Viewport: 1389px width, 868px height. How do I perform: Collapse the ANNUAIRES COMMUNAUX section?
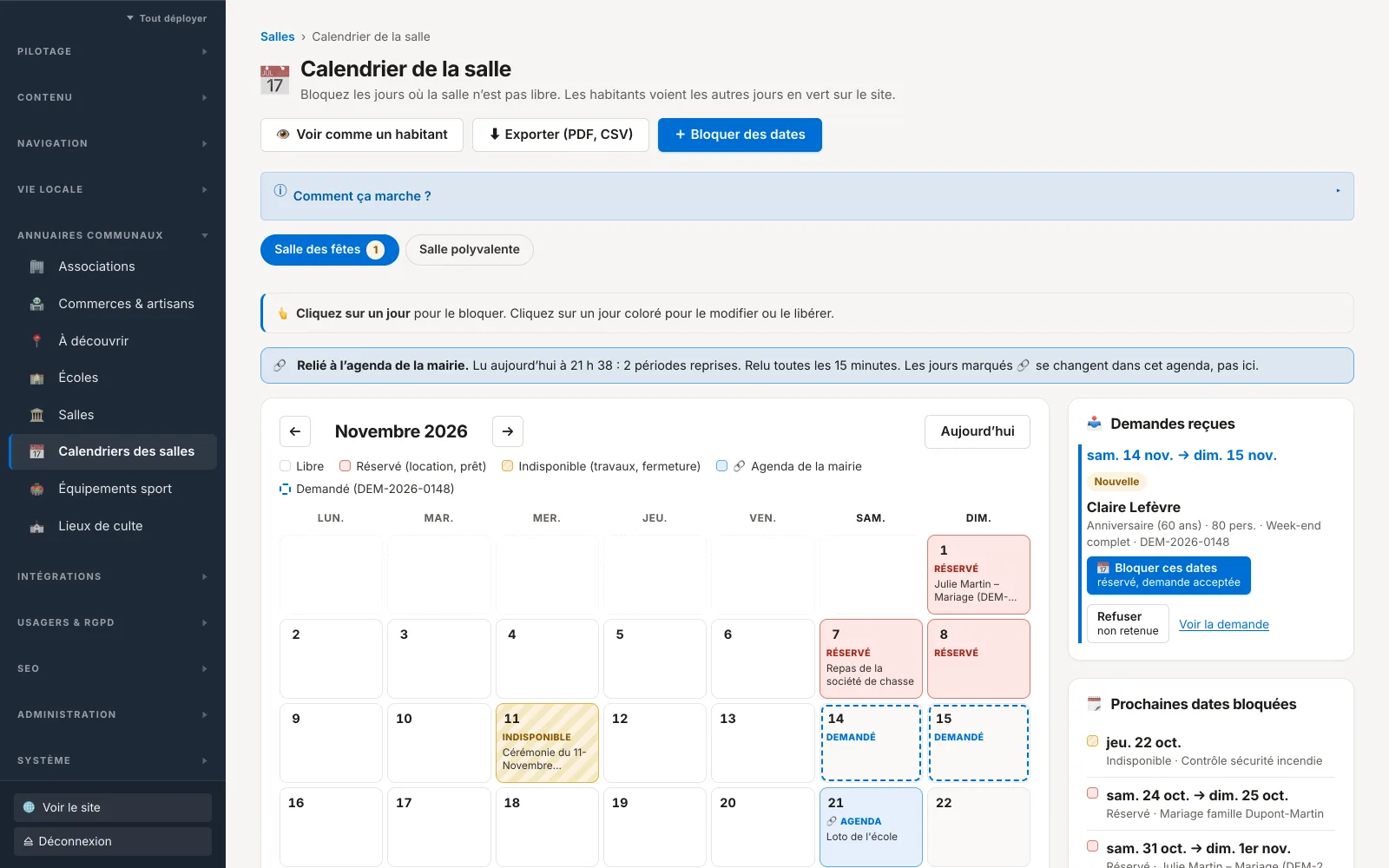pos(113,235)
